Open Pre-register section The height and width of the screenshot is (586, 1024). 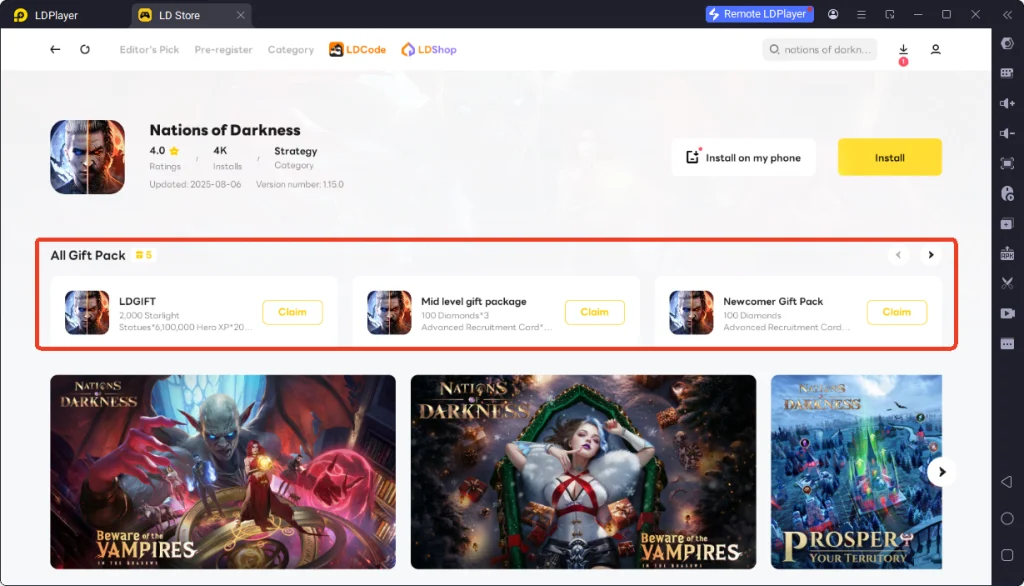[223, 50]
